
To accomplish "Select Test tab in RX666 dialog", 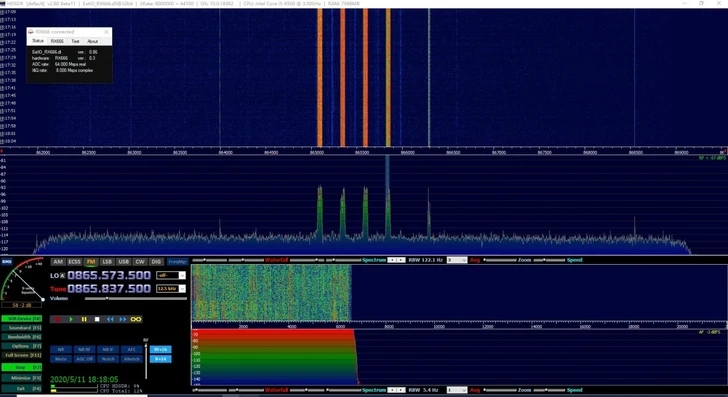I will [x=75, y=41].
